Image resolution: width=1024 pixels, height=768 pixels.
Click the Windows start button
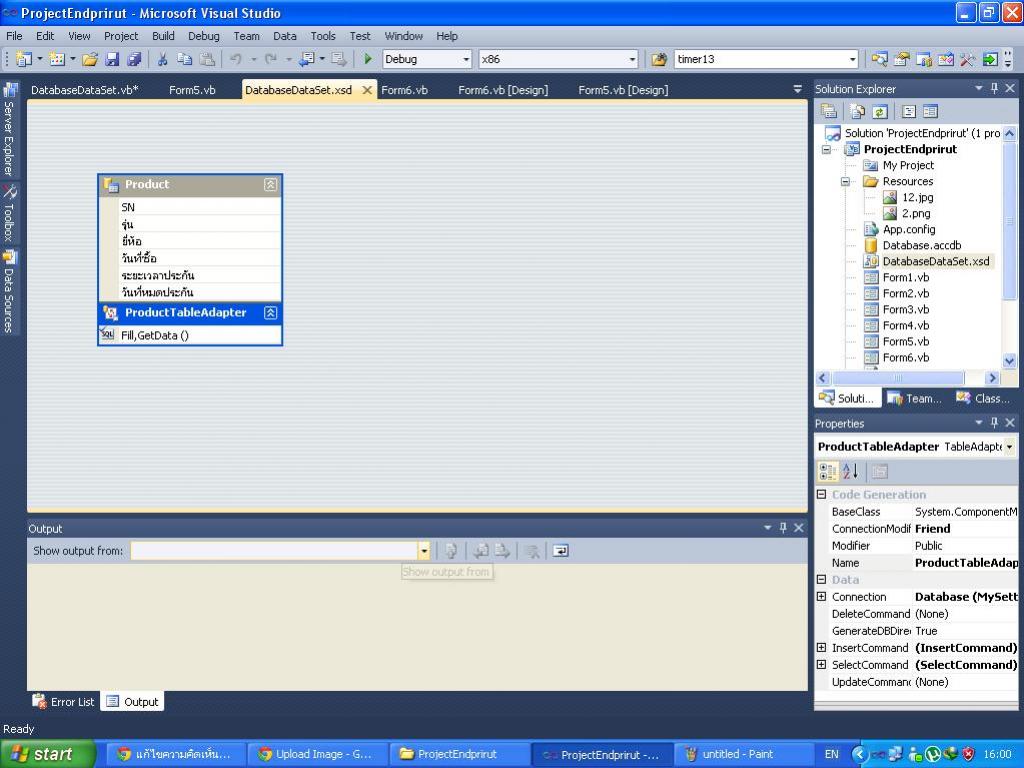pyautogui.click(x=48, y=754)
